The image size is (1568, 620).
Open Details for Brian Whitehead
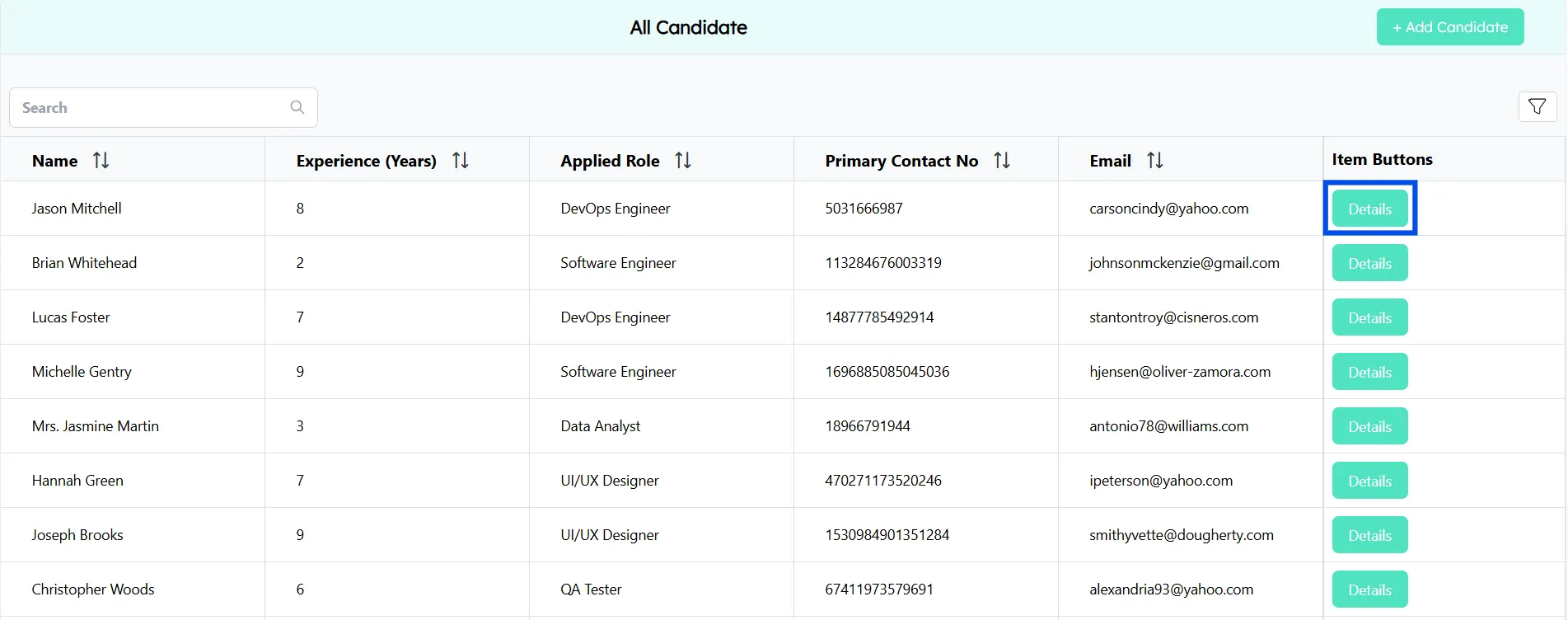coord(1369,263)
